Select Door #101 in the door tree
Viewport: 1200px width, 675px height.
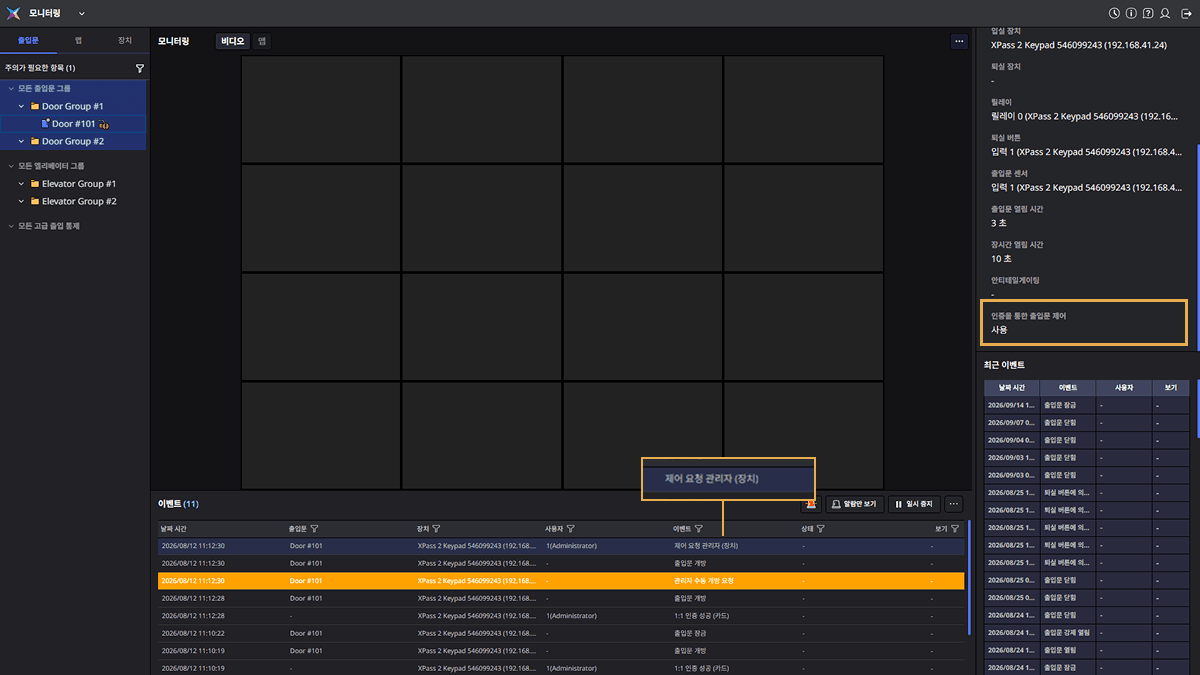click(74, 124)
